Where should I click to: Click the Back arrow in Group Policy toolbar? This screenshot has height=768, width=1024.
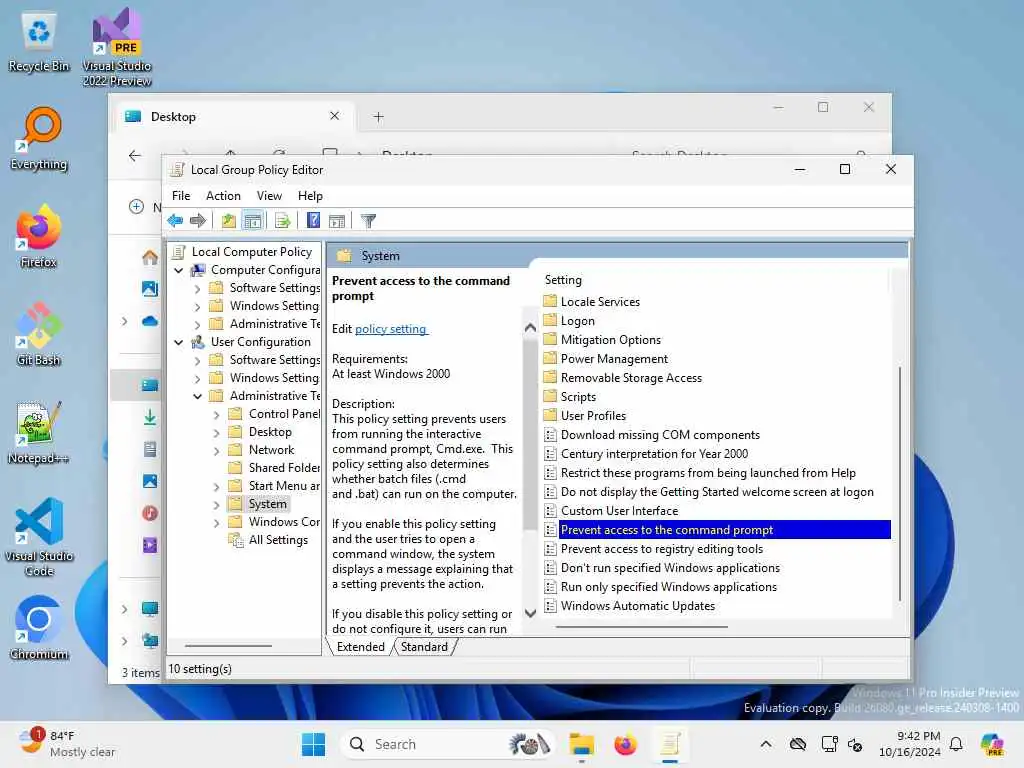click(x=175, y=221)
